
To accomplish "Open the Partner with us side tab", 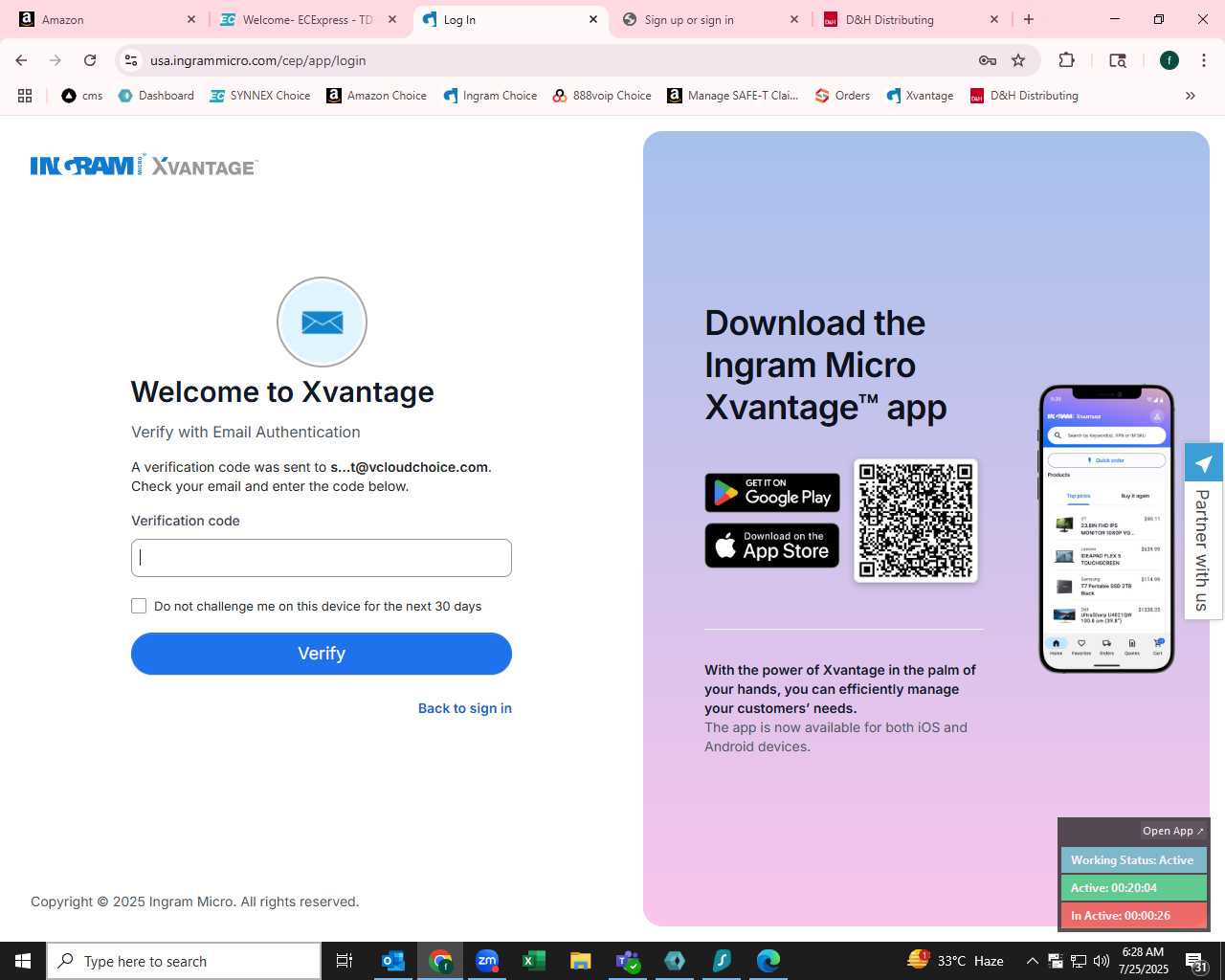I will pyautogui.click(x=1204, y=531).
